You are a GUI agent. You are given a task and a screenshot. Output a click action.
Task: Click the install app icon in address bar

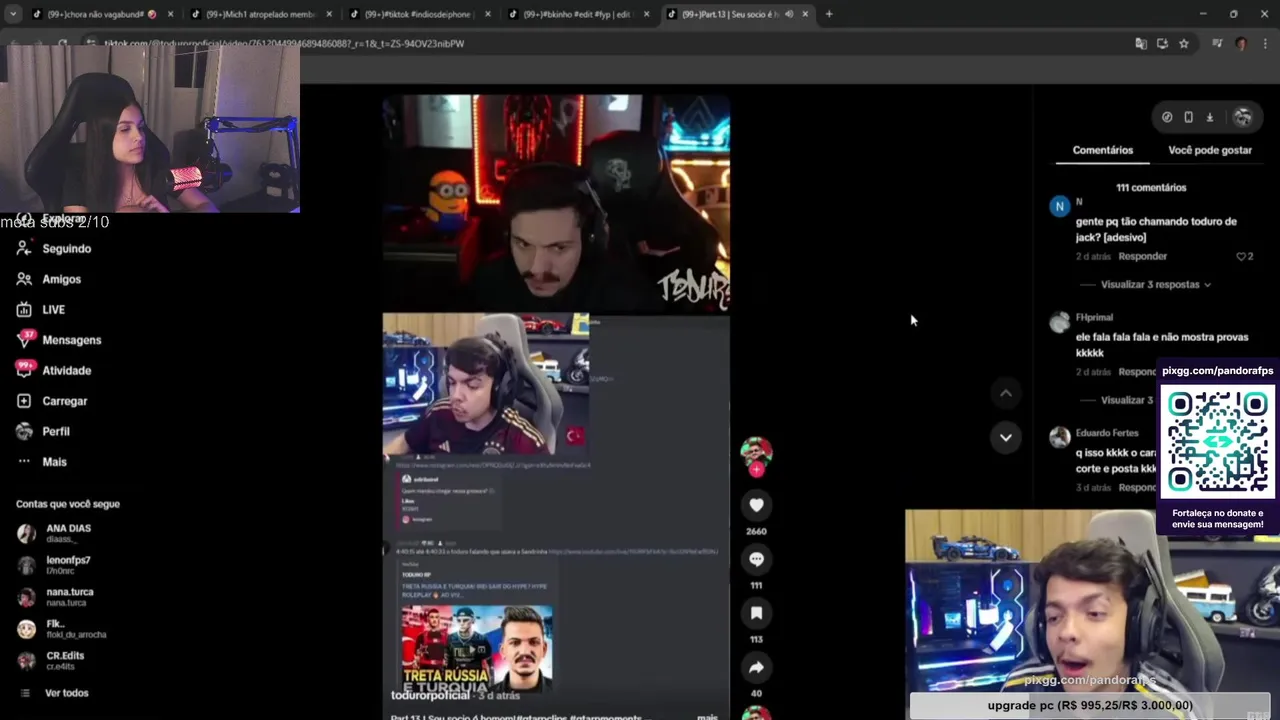pos(1162,44)
